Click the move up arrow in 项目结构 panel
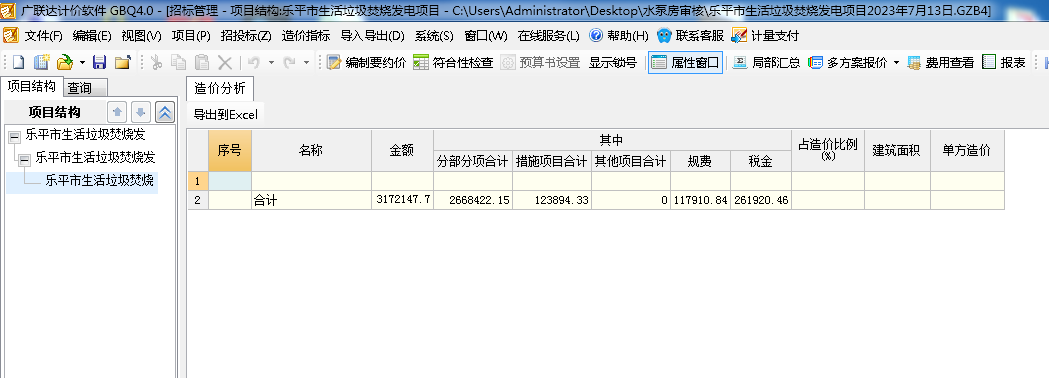 tap(117, 112)
